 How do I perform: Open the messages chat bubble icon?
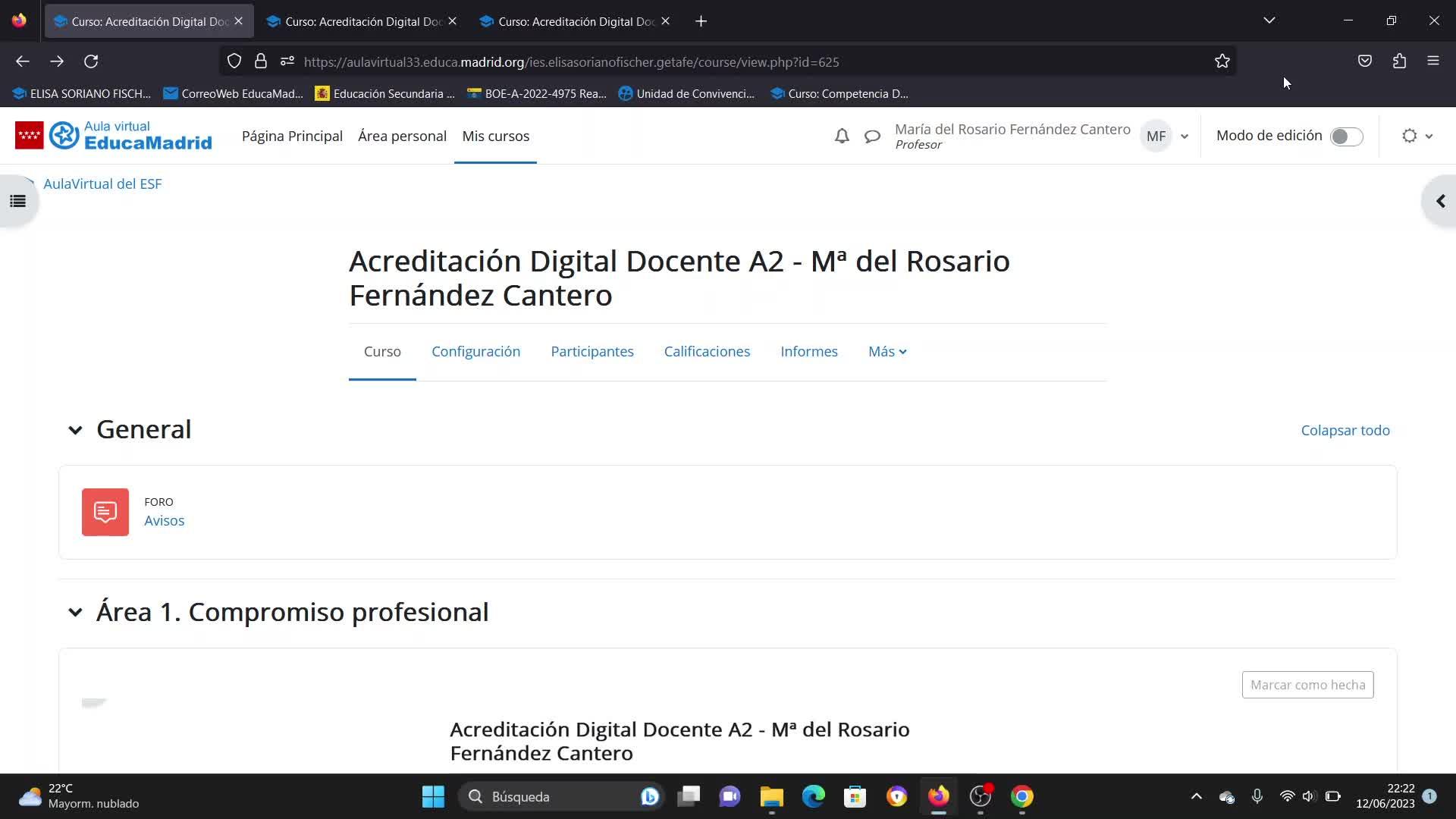pos(872,136)
